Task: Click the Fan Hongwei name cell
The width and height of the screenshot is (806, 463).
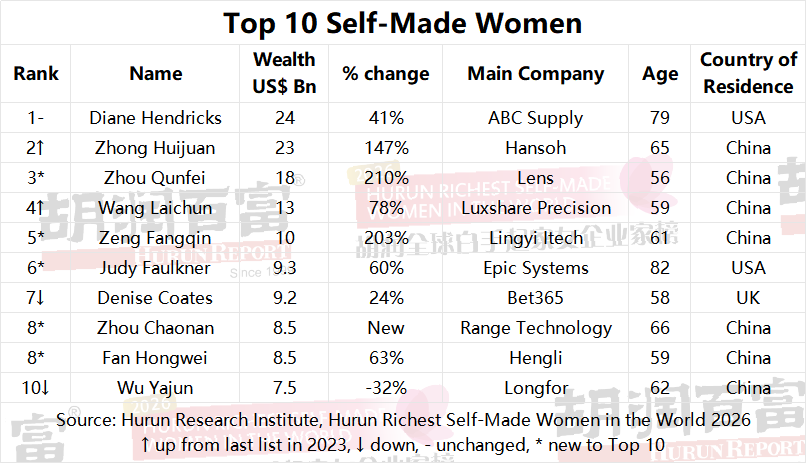Action: [x=156, y=358]
